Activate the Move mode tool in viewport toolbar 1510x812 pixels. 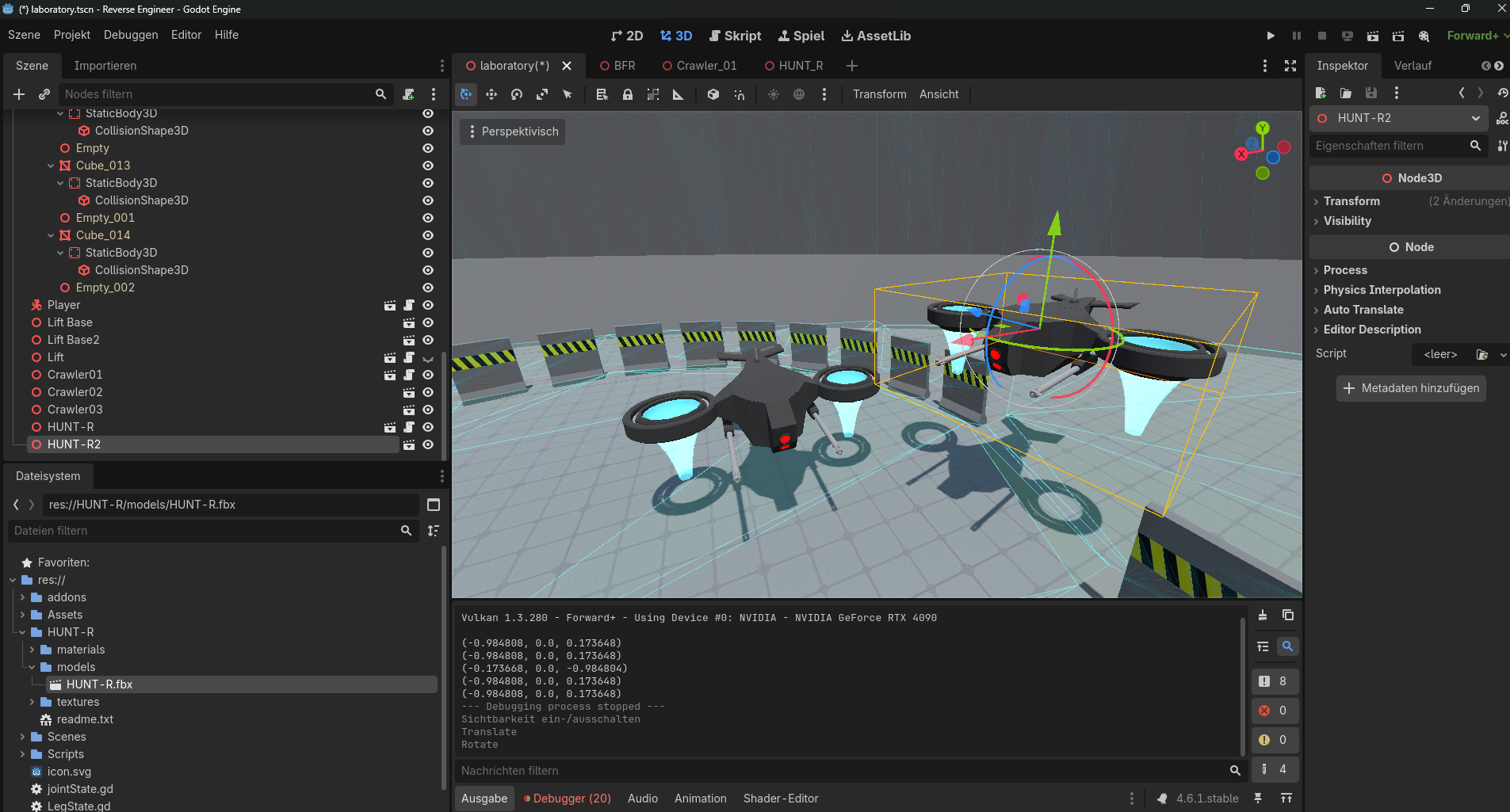[491, 94]
